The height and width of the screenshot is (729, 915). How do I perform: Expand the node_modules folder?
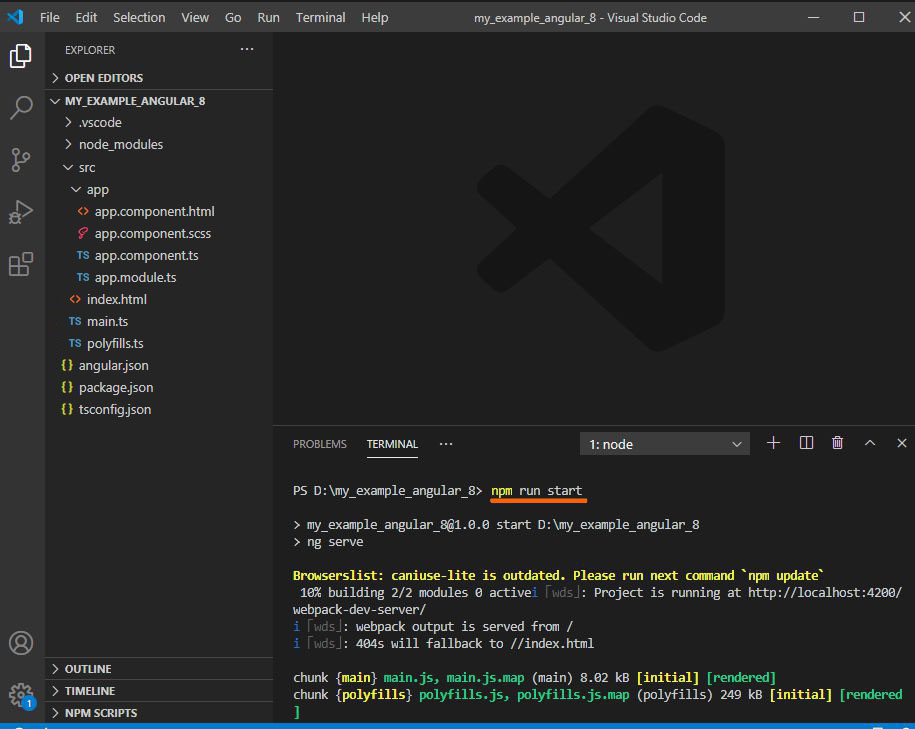[120, 144]
